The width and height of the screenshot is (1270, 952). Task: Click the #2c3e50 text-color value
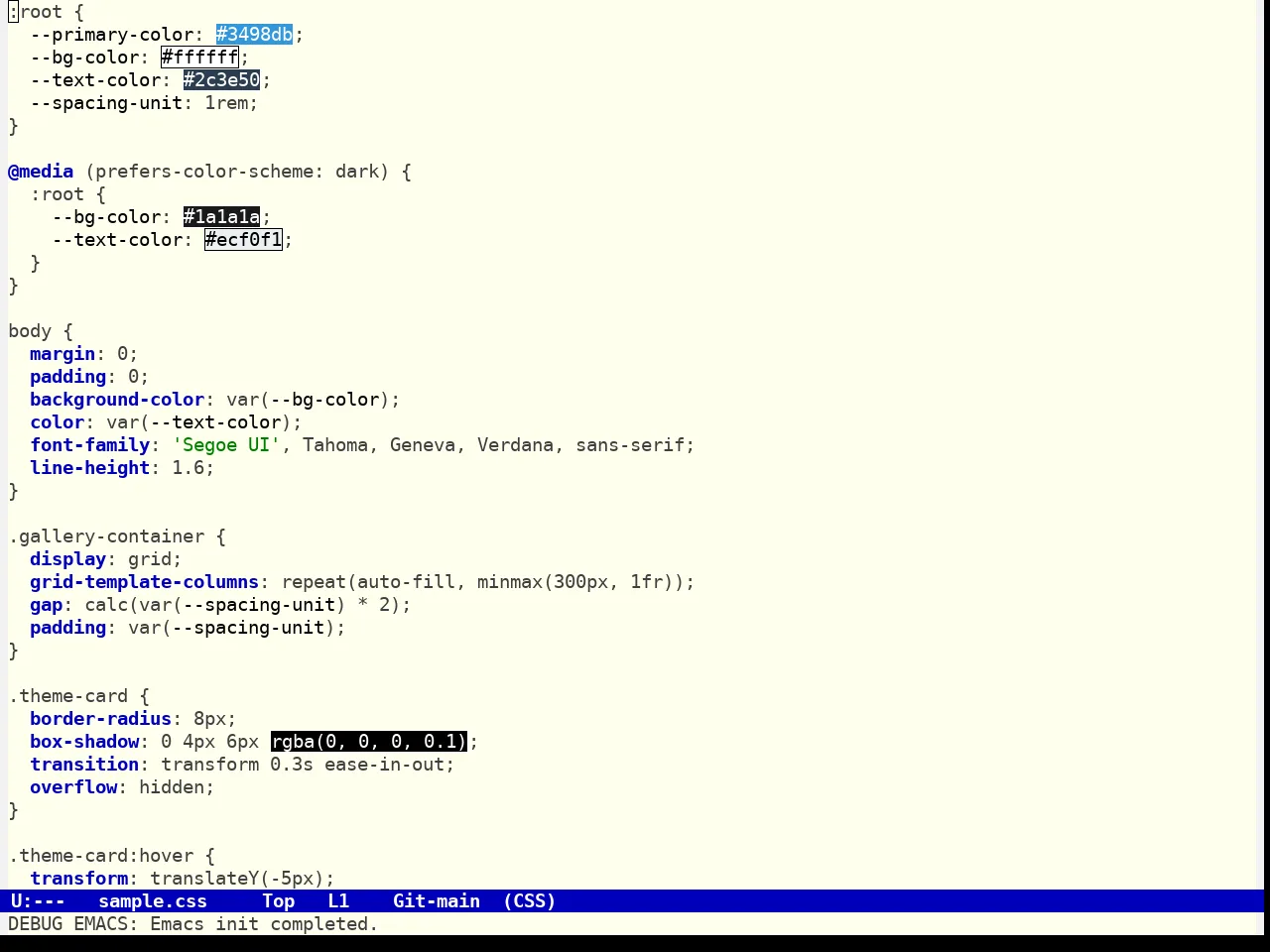tap(221, 80)
